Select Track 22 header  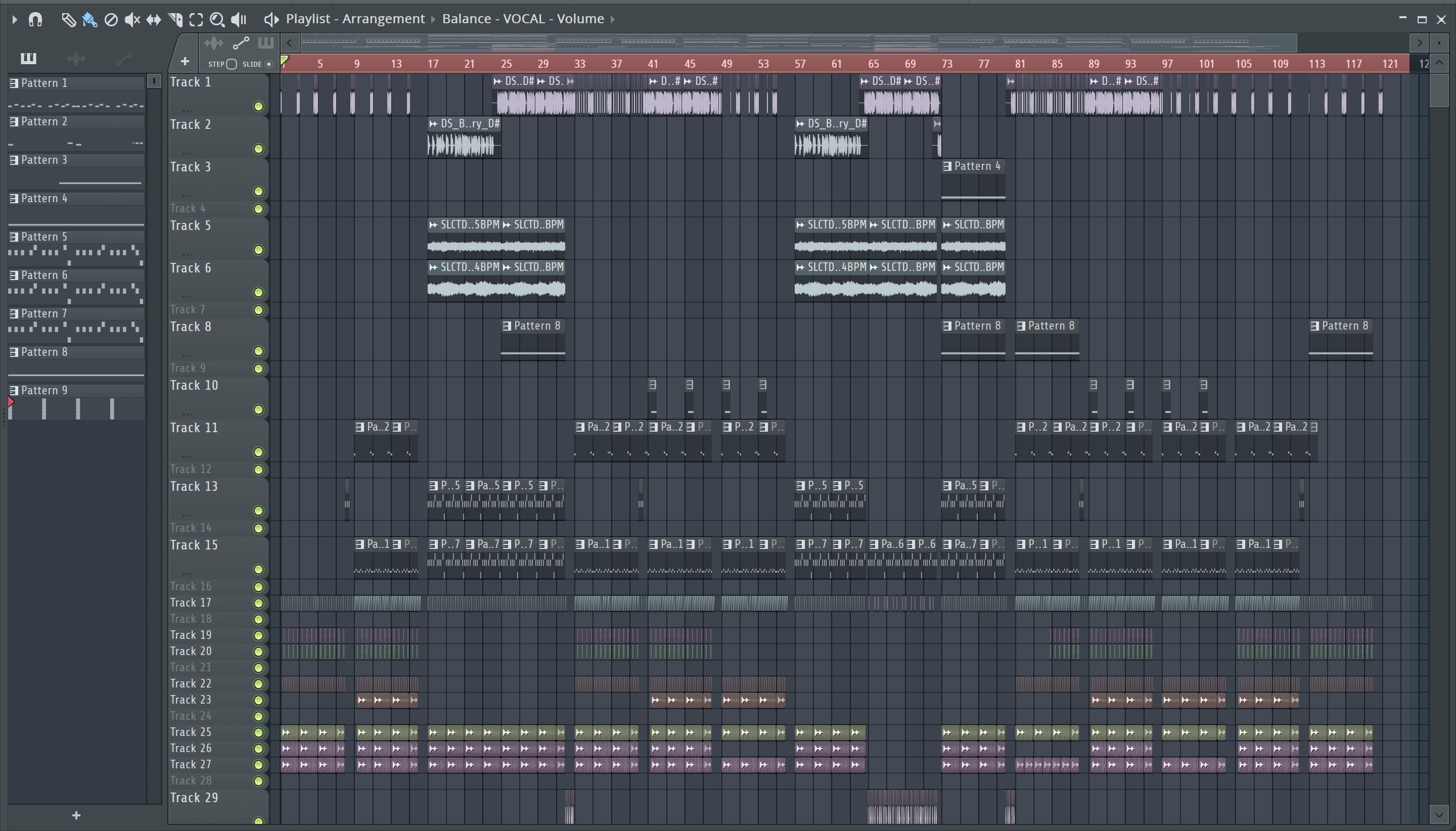point(217,684)
